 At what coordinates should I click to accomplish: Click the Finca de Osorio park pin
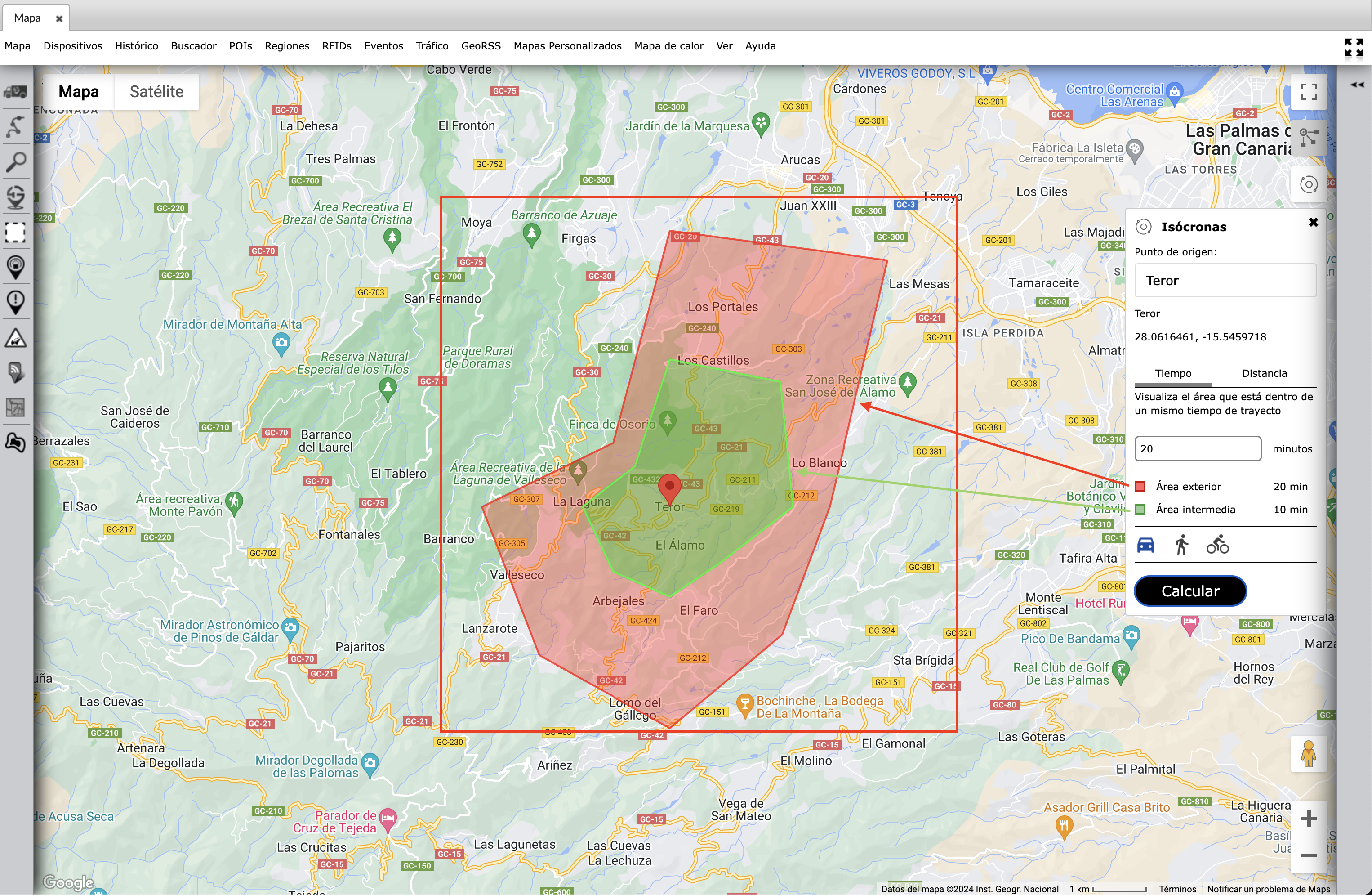click(x=667, y=422)
